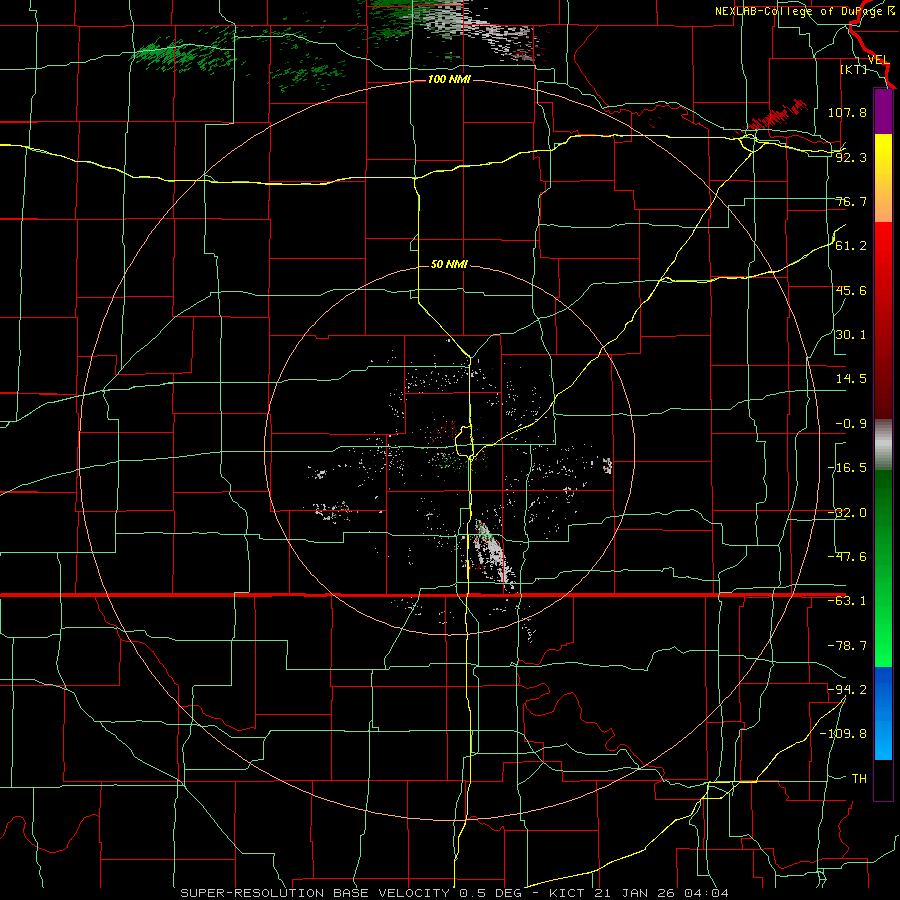
Task: Click the -0.9 legend value
Action: click(851, 424)
